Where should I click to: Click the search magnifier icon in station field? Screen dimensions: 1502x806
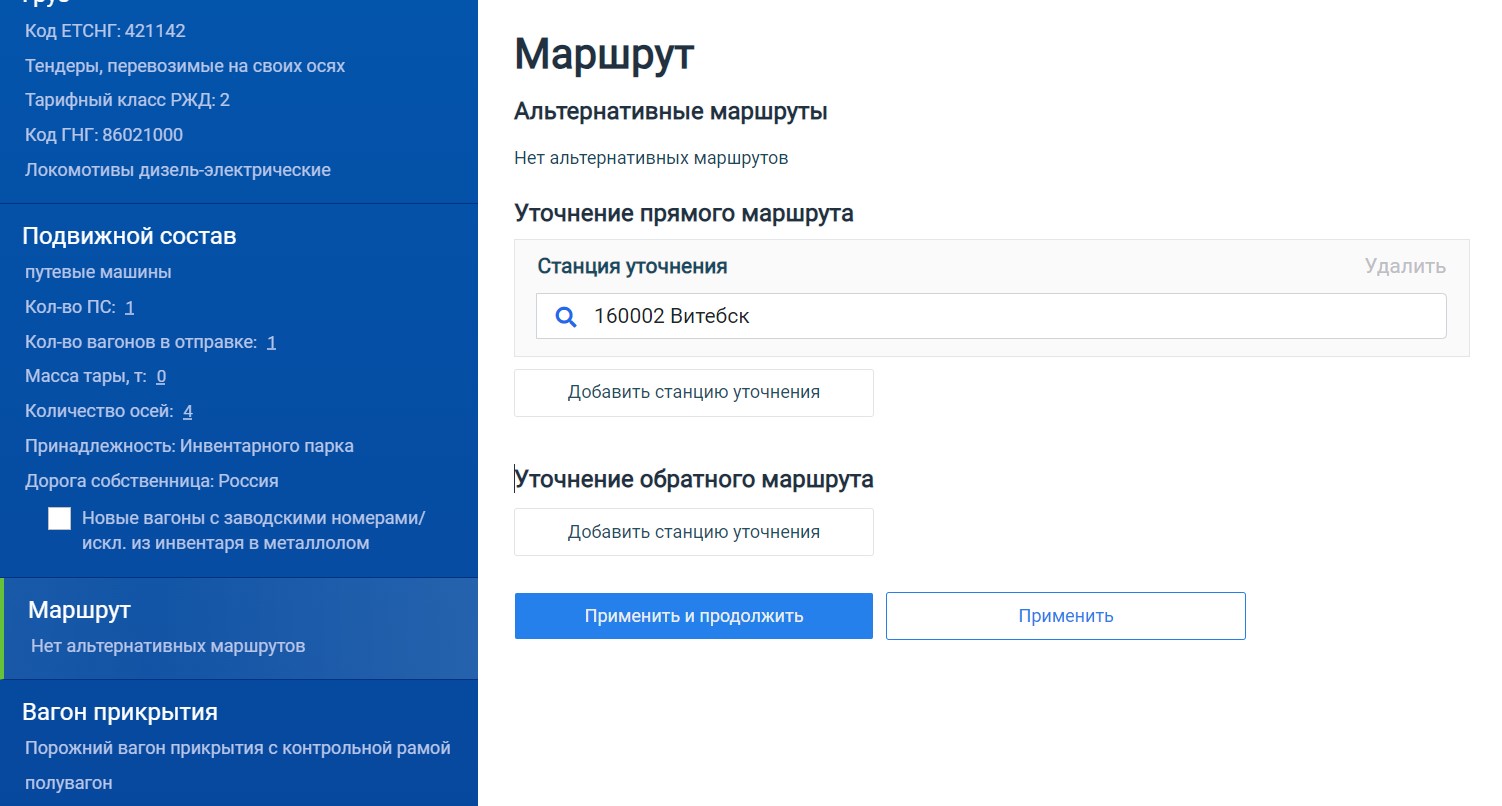tap(566, 317)
